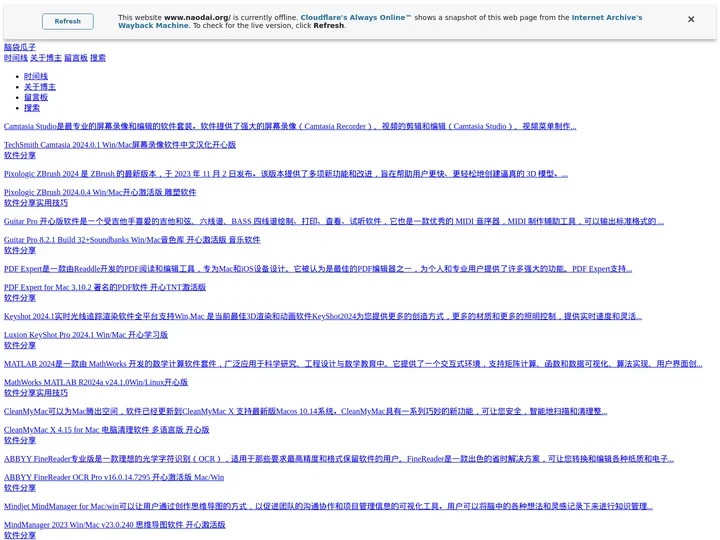Click 实用技巧 category under Pixologic ZBrush post
The height and width of the screenshot is (540, 720).
click(52, 202)
